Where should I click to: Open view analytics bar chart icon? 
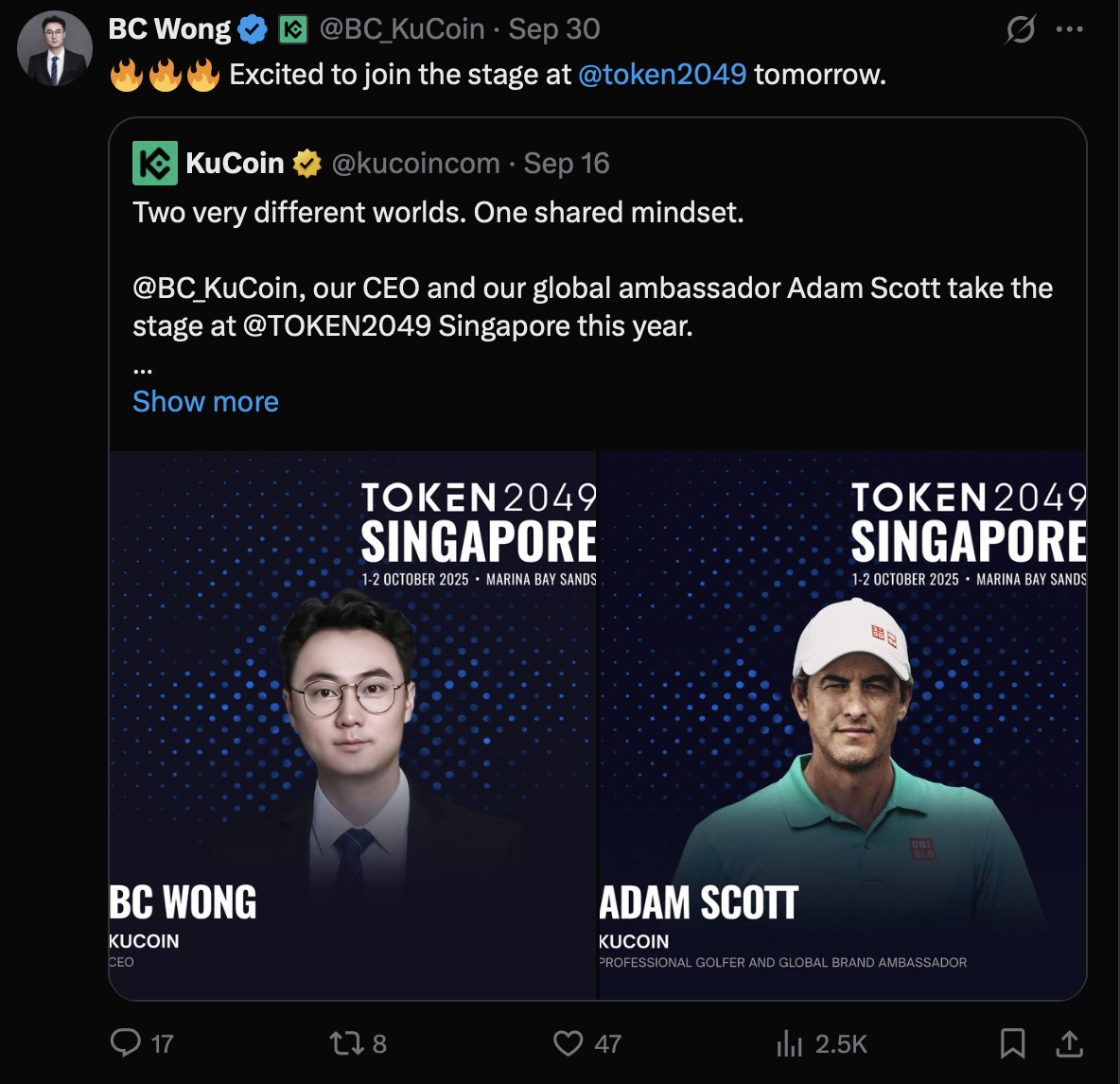[789, 1043]
